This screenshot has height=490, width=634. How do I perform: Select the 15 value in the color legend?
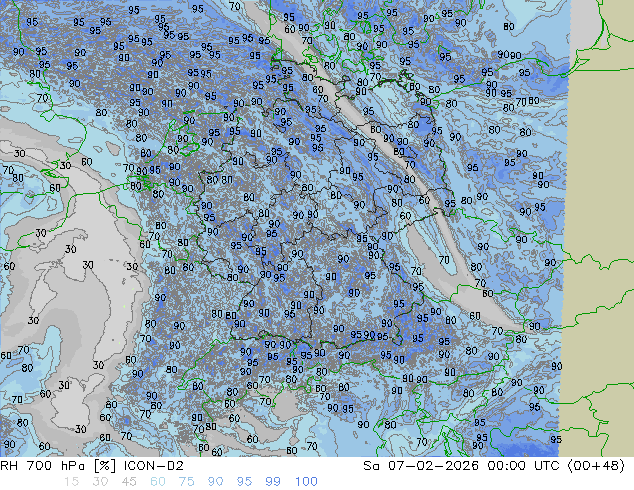[71, 482]
